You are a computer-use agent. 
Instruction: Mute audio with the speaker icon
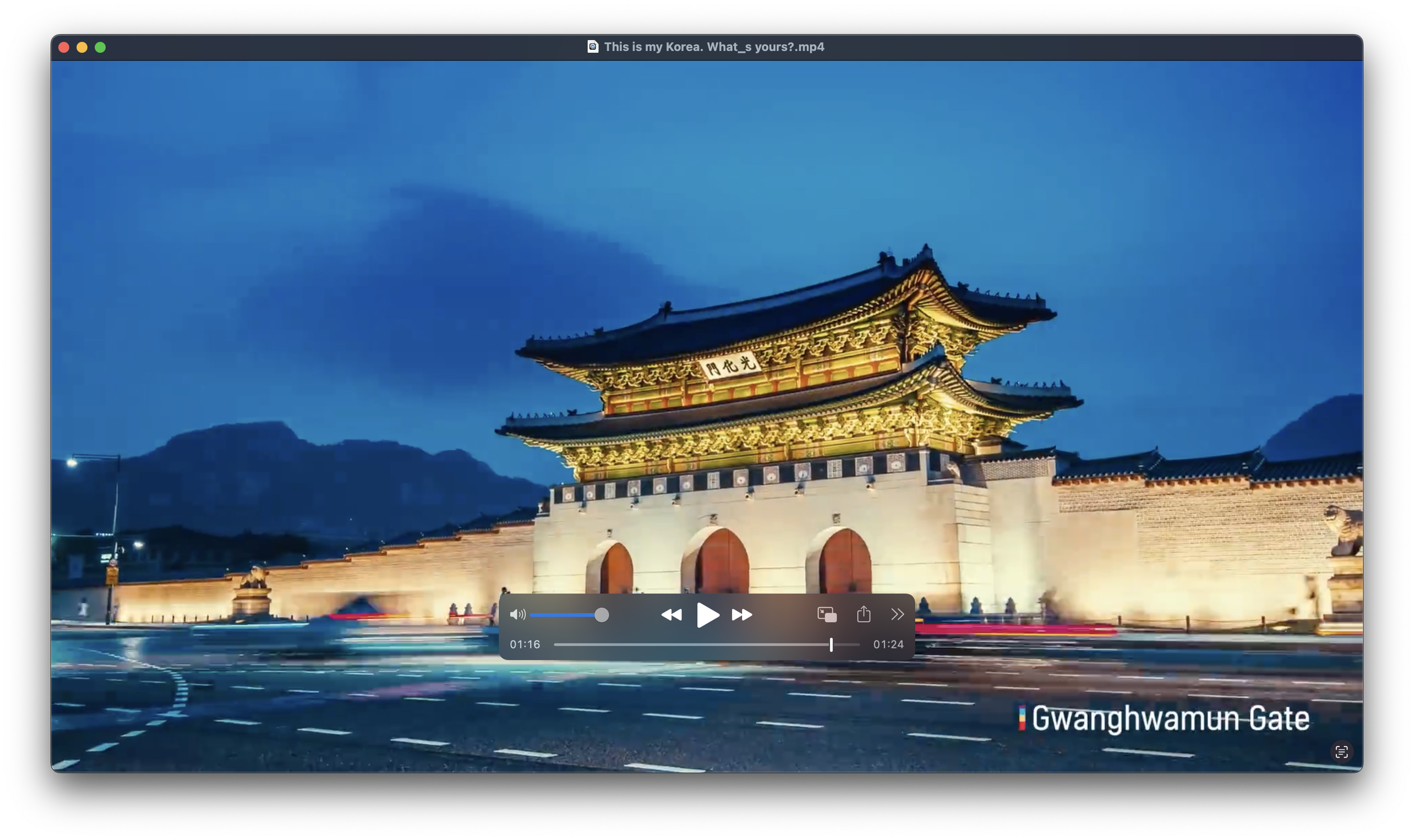[x=517, y=615]
